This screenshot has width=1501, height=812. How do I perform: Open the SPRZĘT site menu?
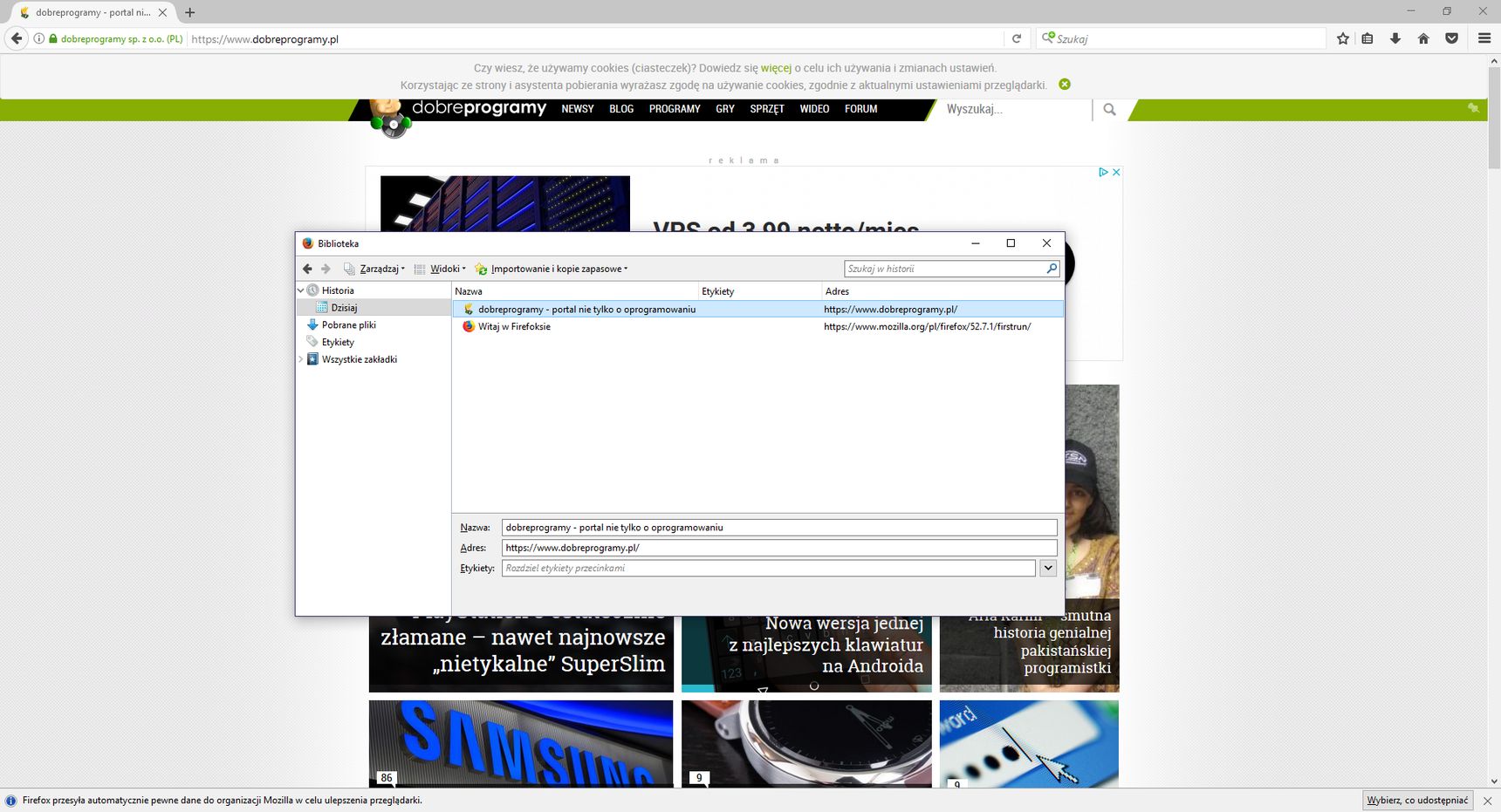767,109
